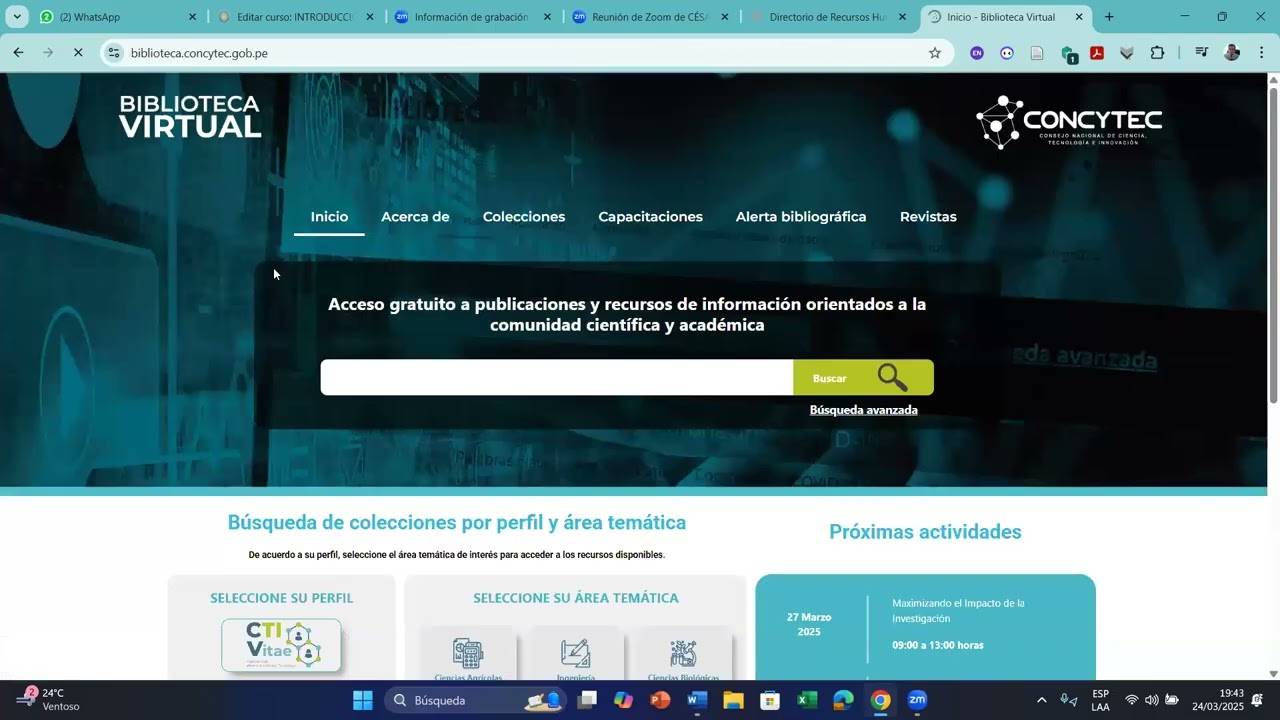Open the Capacitaciones menu

tap(651, 217)
